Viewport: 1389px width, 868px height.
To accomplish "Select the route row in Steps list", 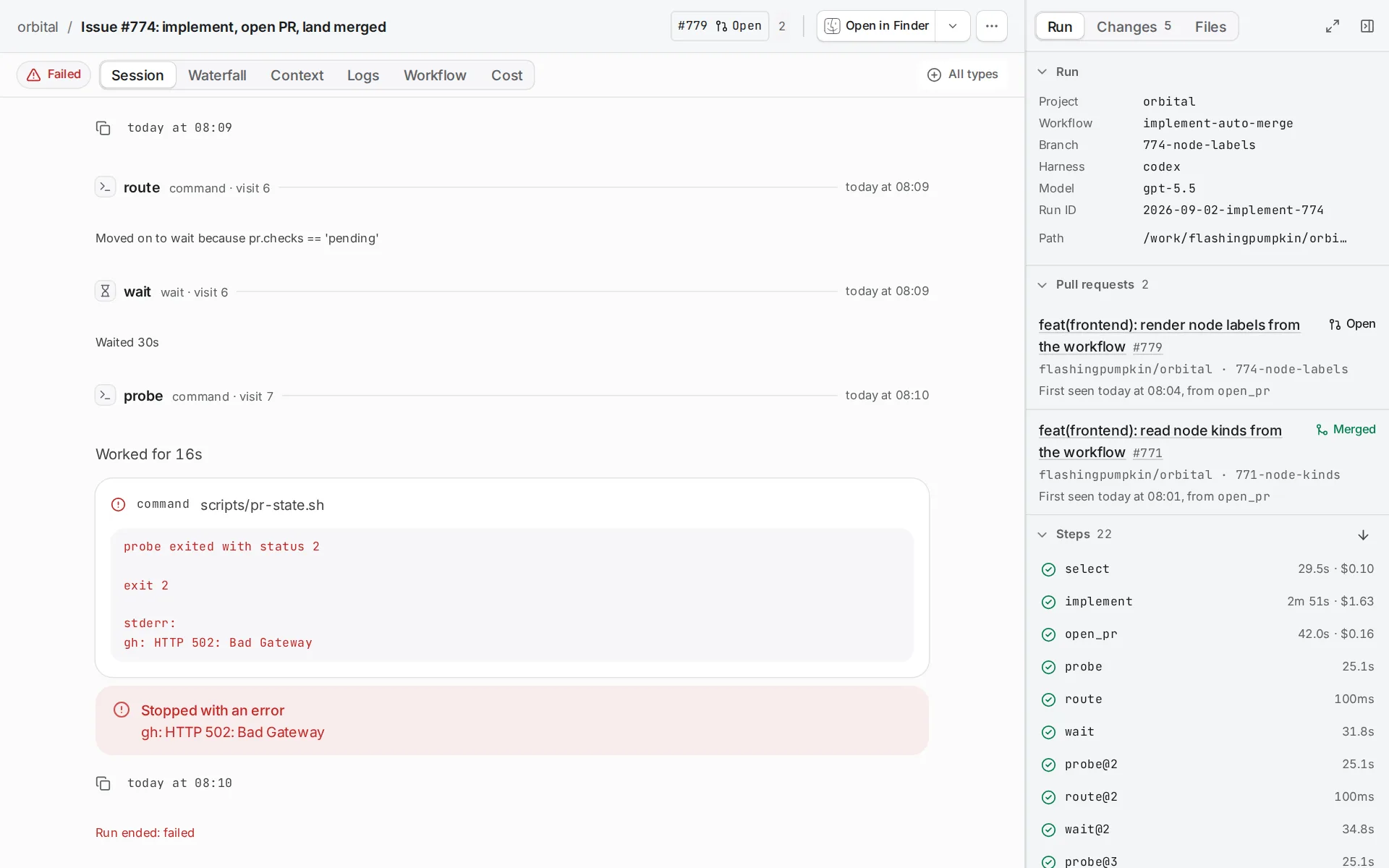I will coord(1207,699).
